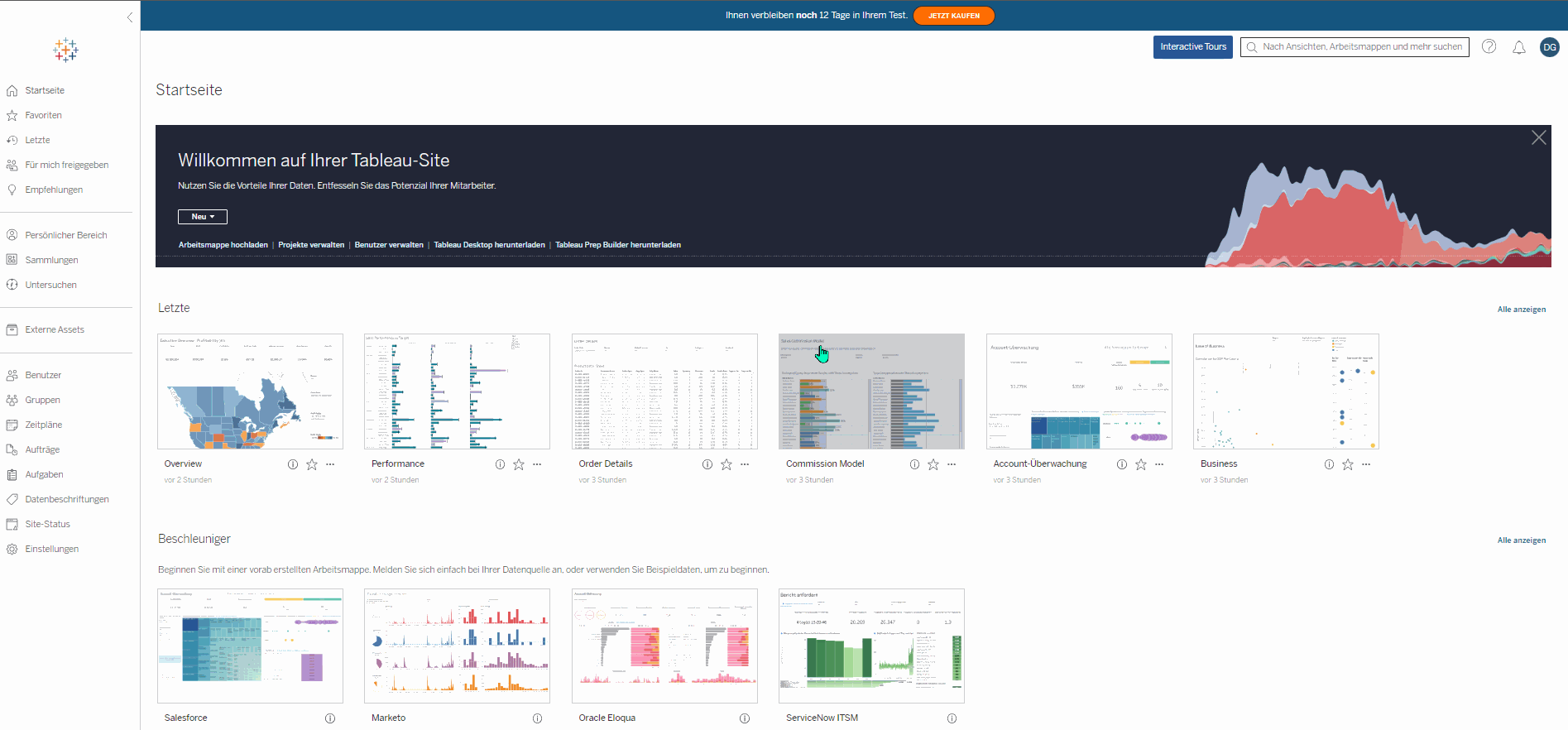Open more actions for Account-Überwachung
This screenshot has width=1568, height=730.
pyautogui.click(x=1159, y=464)
